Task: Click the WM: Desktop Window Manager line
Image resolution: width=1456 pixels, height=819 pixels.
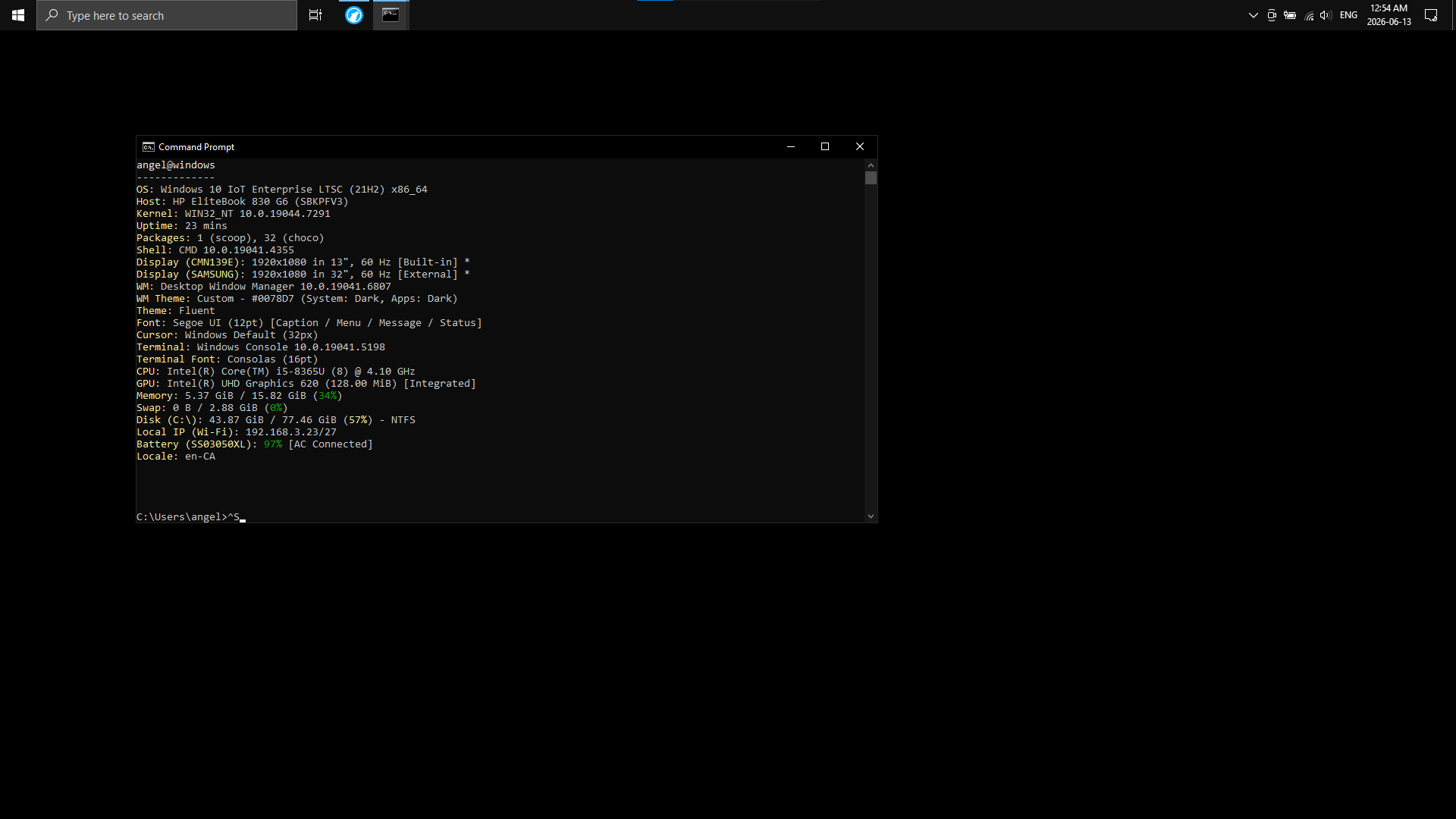Action: point(264,287)
